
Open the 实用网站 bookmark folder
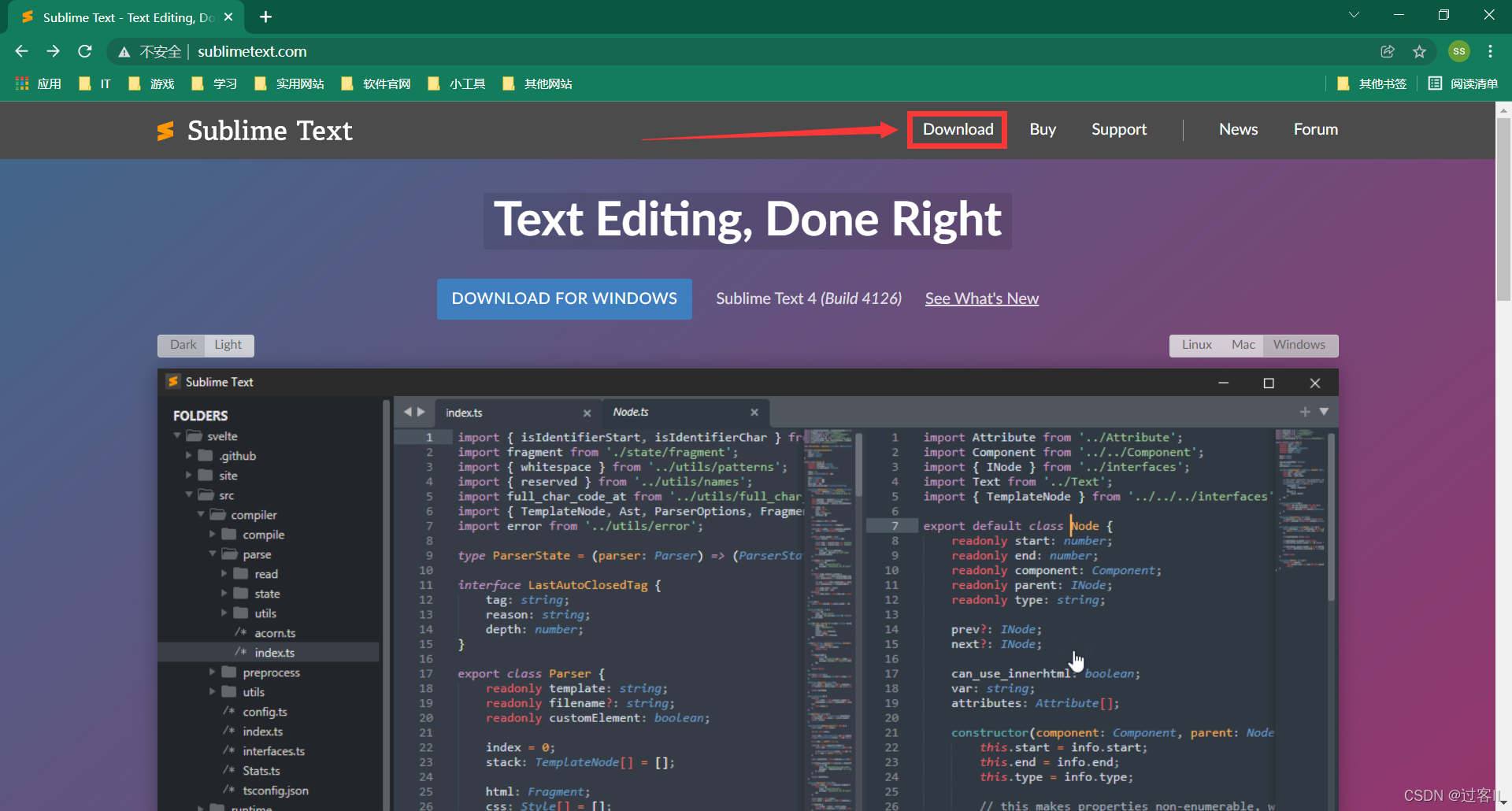[x=289, y=83]
